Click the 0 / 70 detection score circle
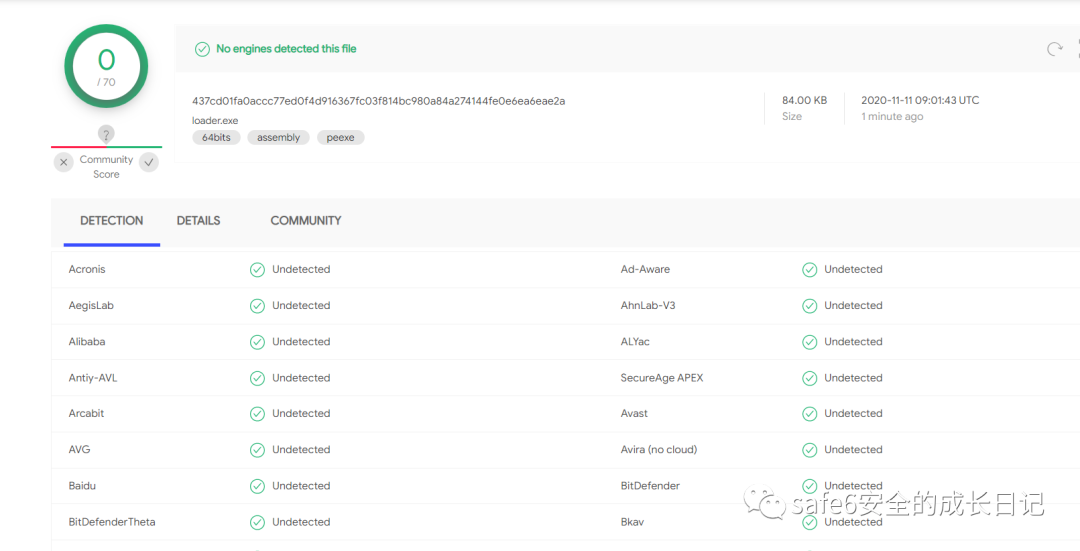1080x551 pixels. (106, 67)
